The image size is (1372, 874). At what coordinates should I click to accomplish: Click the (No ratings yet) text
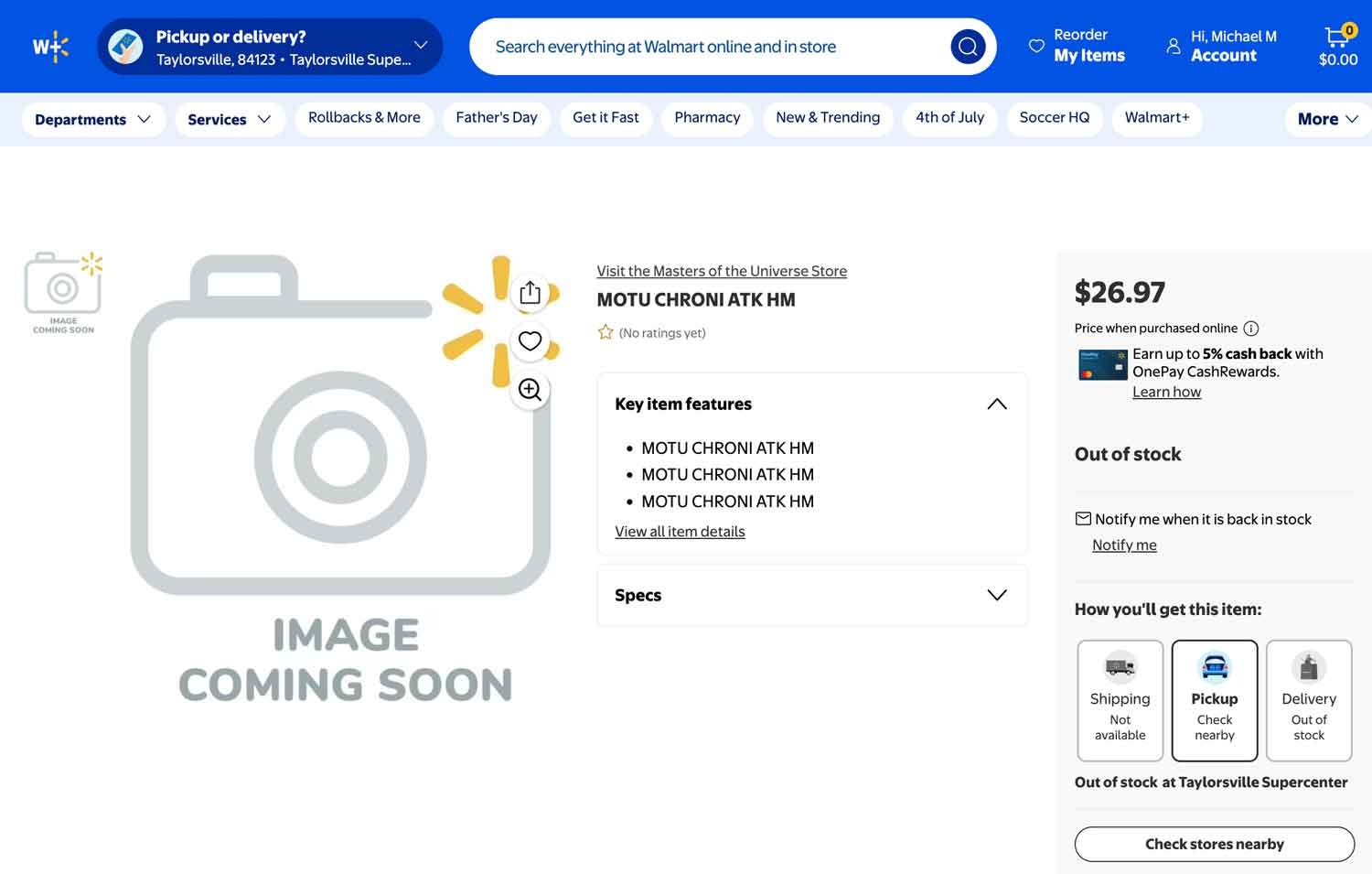pos(662,333)
